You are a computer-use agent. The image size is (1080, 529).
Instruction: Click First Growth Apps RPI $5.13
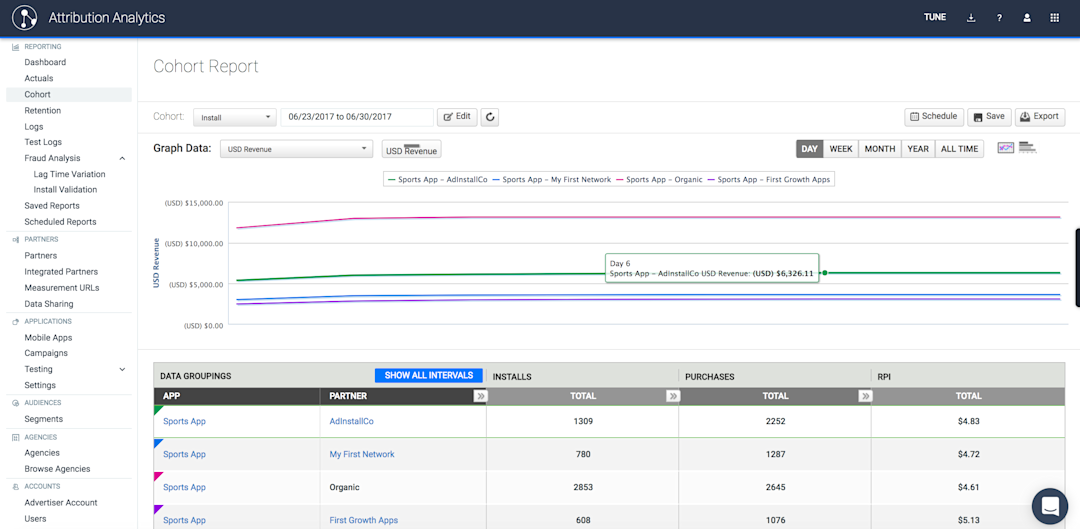pyautogui.click(x=968, y=520)
